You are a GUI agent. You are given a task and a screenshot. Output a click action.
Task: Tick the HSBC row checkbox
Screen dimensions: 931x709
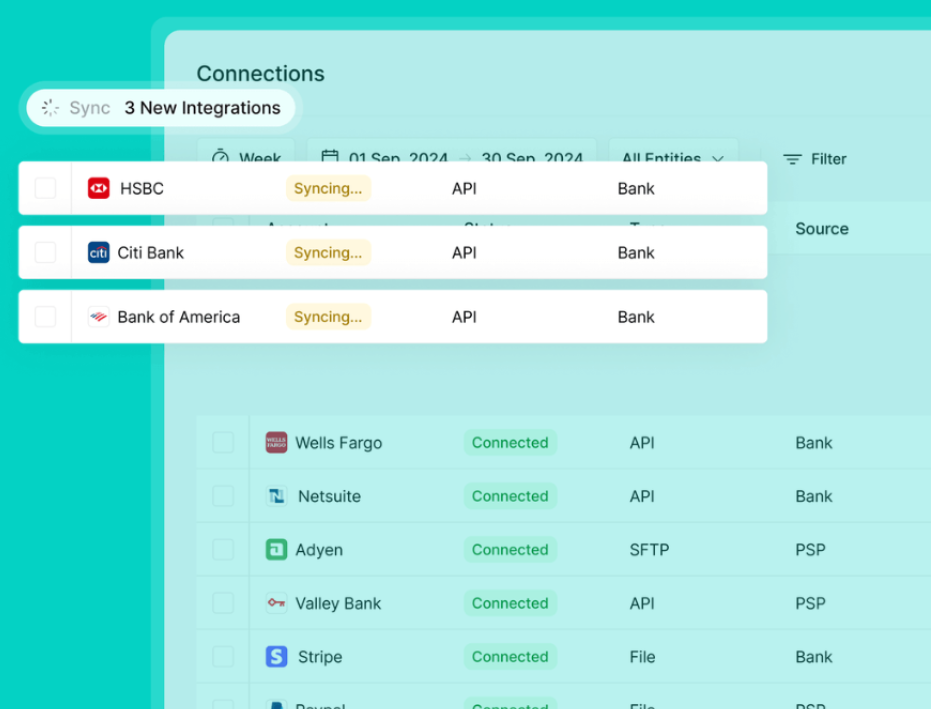pyautogui.click(x=45, y=188)
